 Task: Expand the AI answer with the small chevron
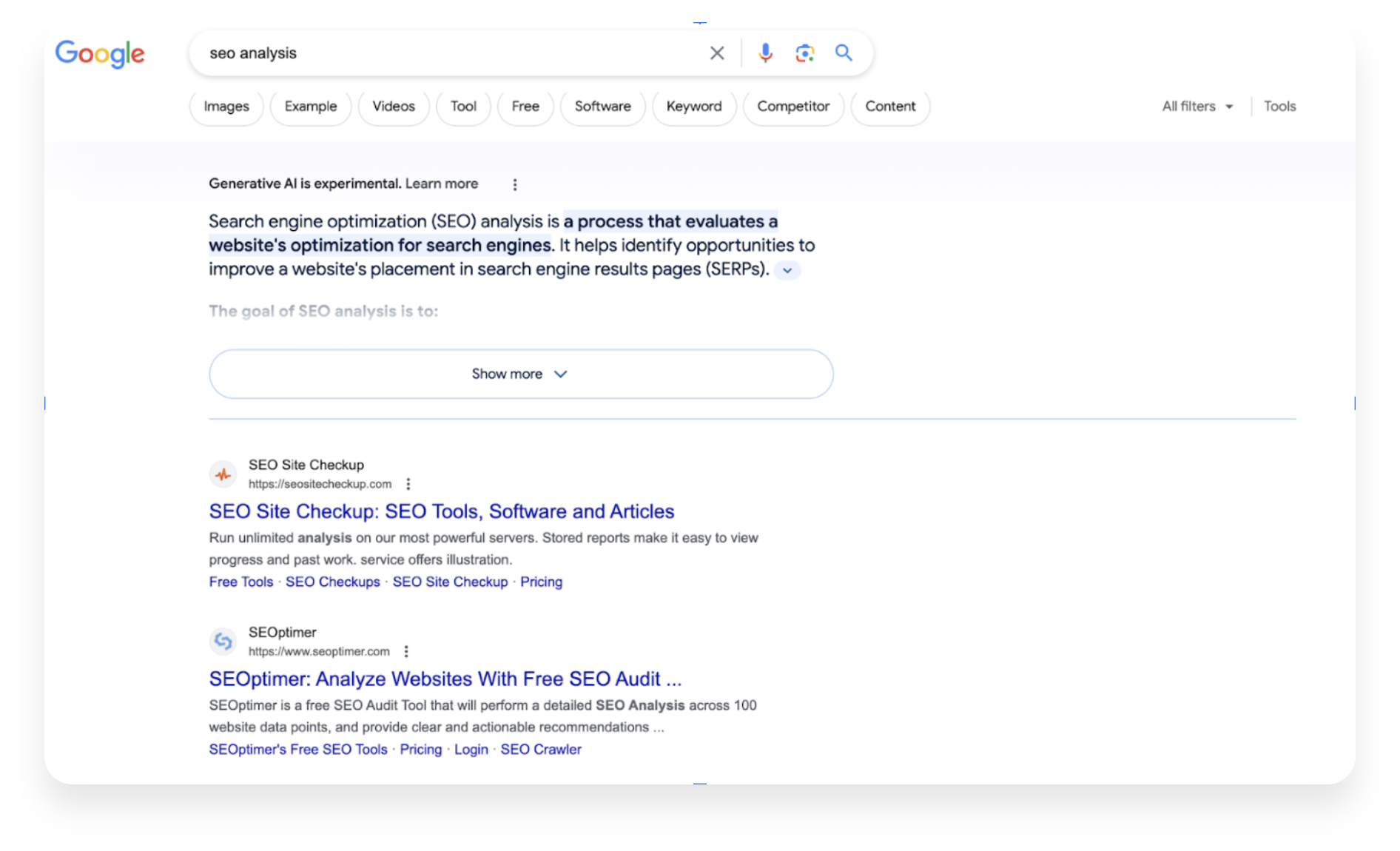coord(787,270)
